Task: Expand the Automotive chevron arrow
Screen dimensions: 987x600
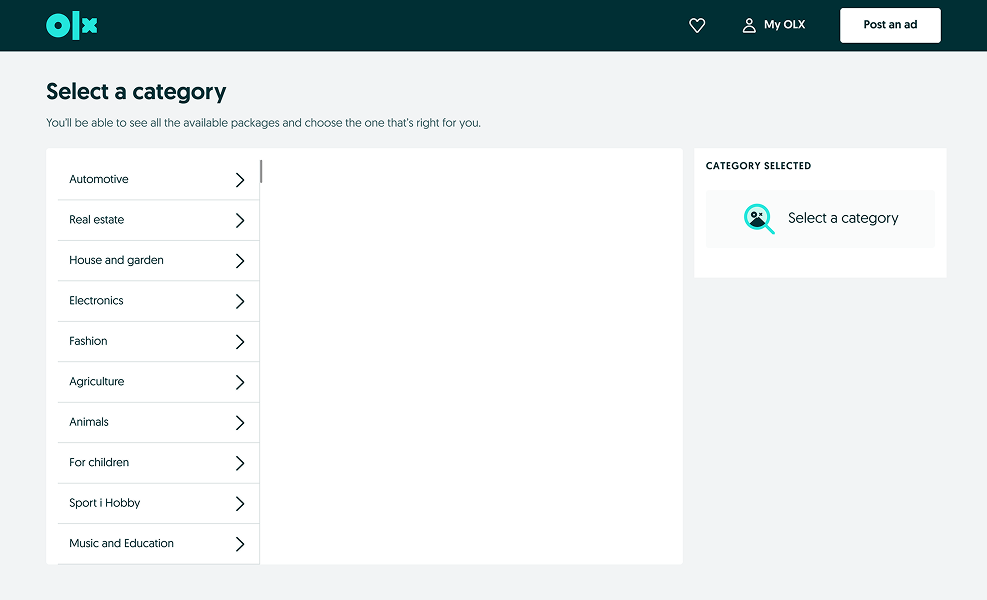Action: point(240,180)
